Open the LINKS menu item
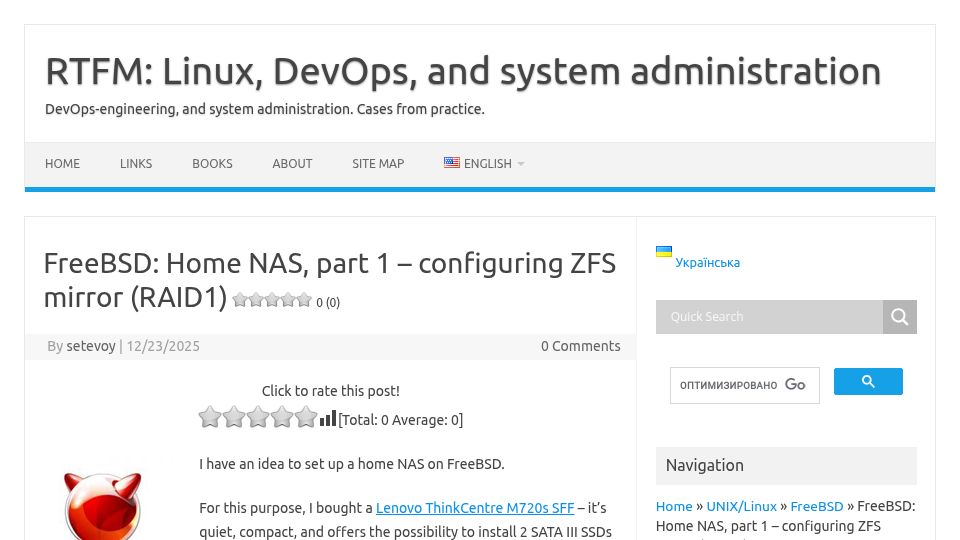Screen dimensions: 960x540 (x=136, y=163)
